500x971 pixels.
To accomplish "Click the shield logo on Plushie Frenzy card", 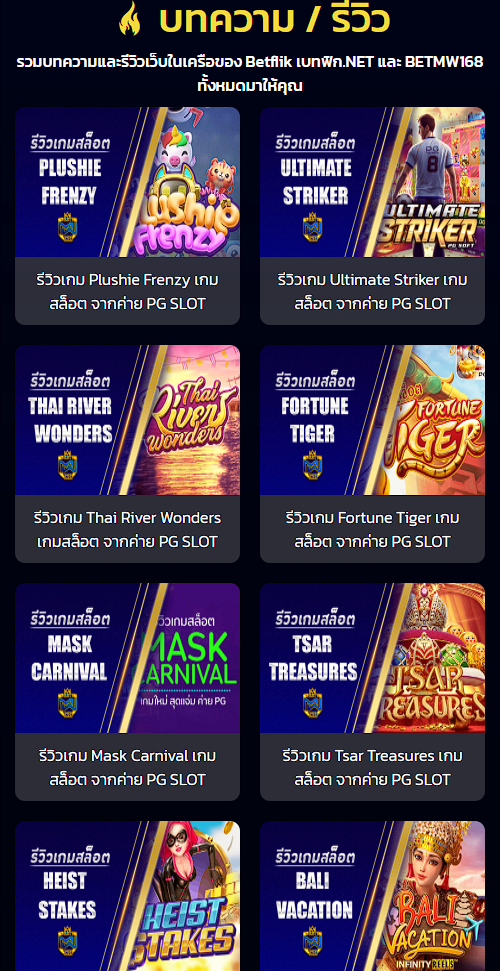I will [x=68, y=227].
